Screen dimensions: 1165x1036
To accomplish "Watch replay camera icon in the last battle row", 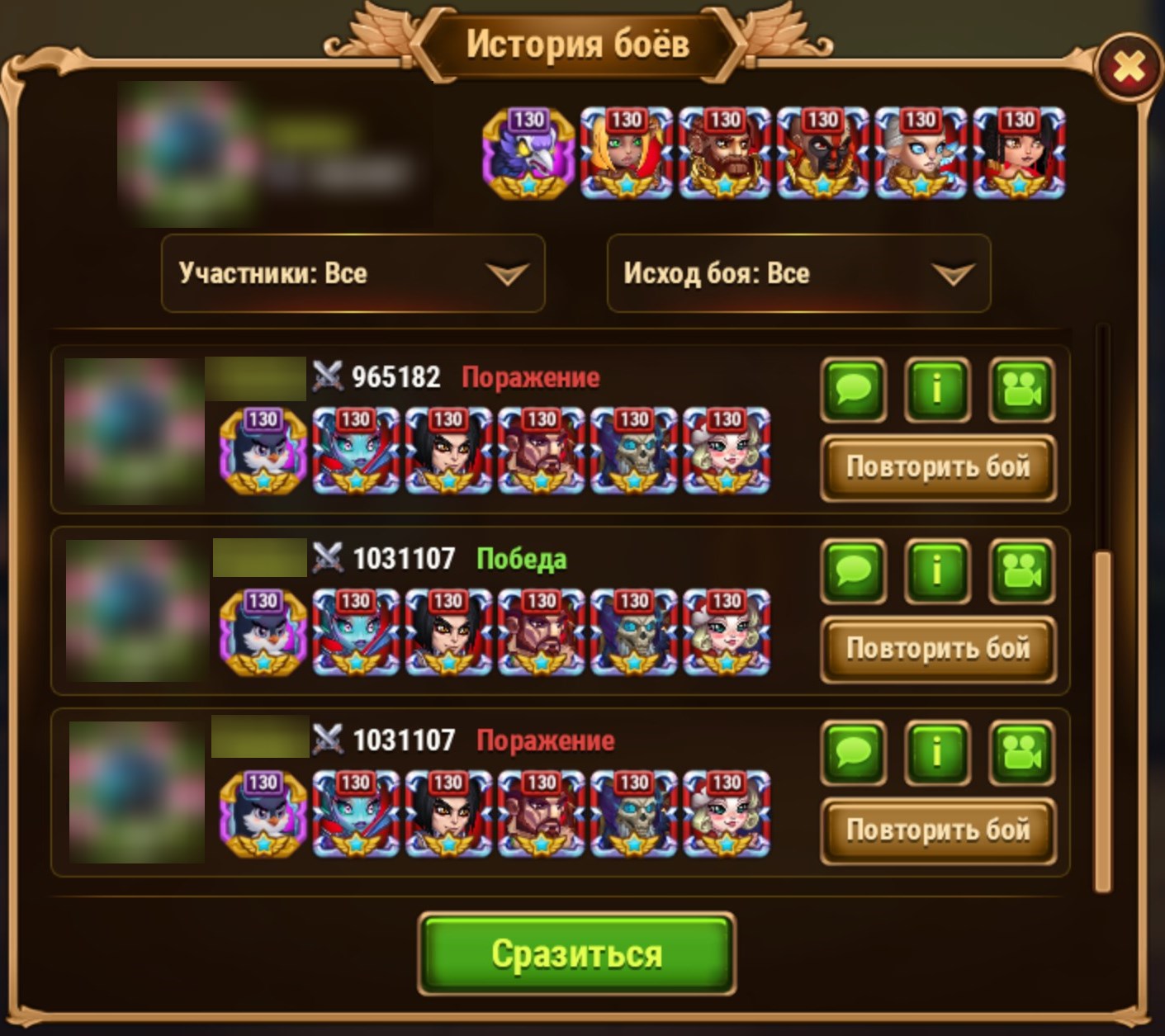I will pyautogui.click(x=1022, y=753).
